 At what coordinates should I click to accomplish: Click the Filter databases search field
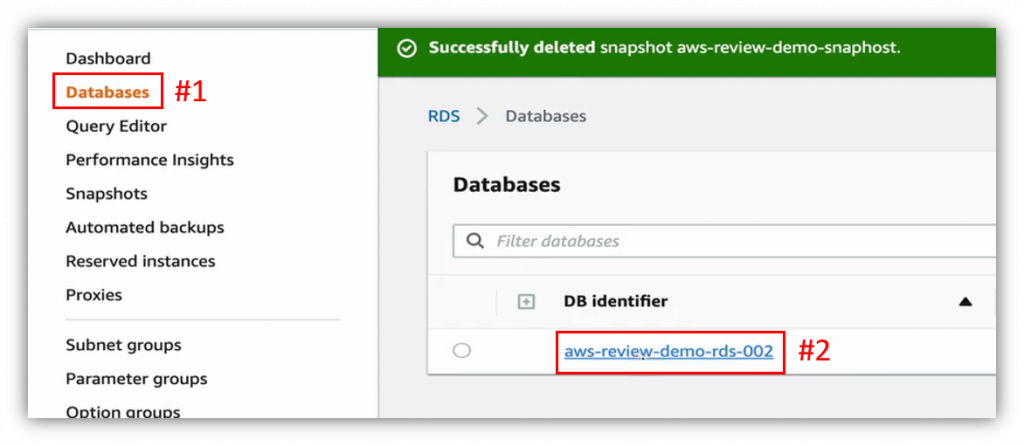(x=724, y=241)
